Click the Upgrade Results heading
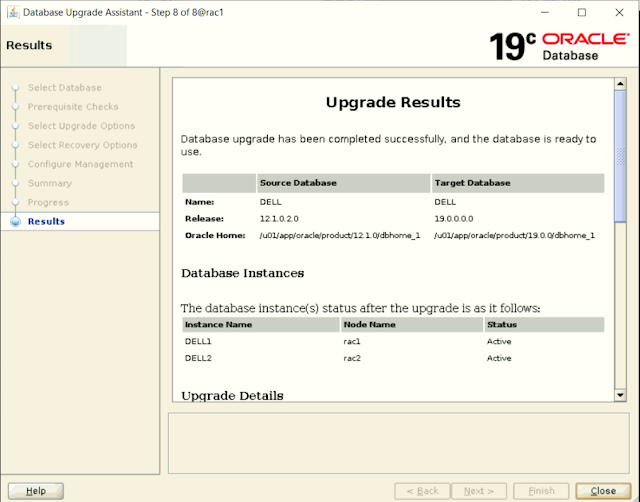The image size is (640, 502). [393, 102]
